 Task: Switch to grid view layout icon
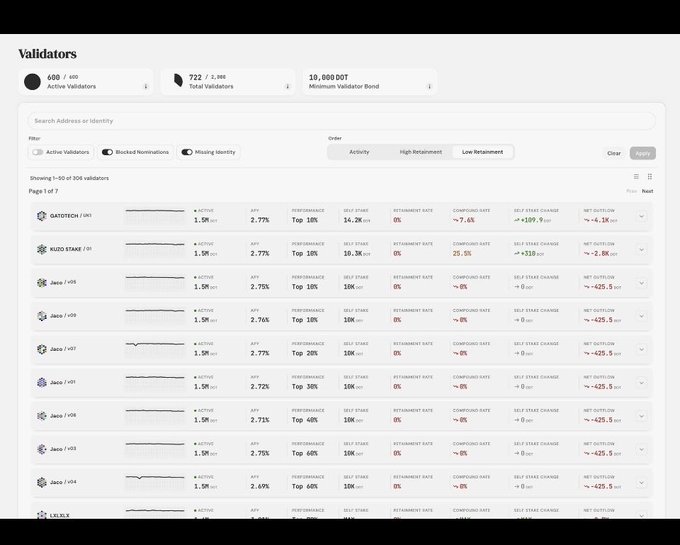650,176
